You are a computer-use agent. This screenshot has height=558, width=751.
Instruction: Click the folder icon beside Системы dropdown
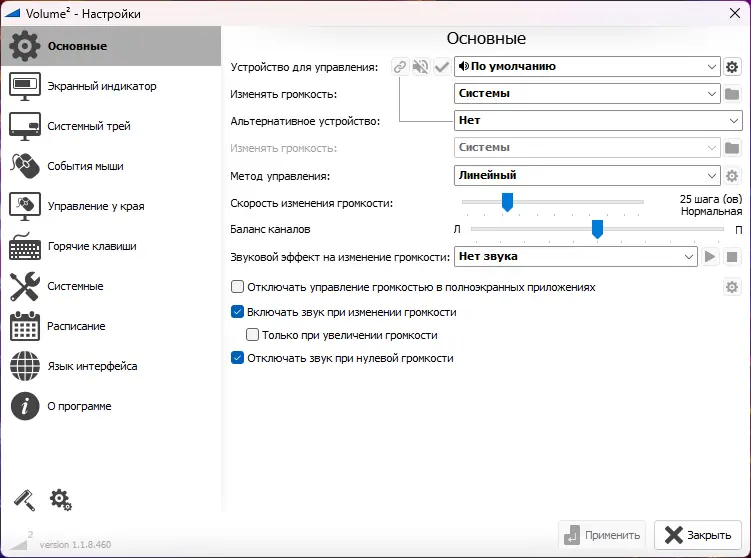(732, 94)
